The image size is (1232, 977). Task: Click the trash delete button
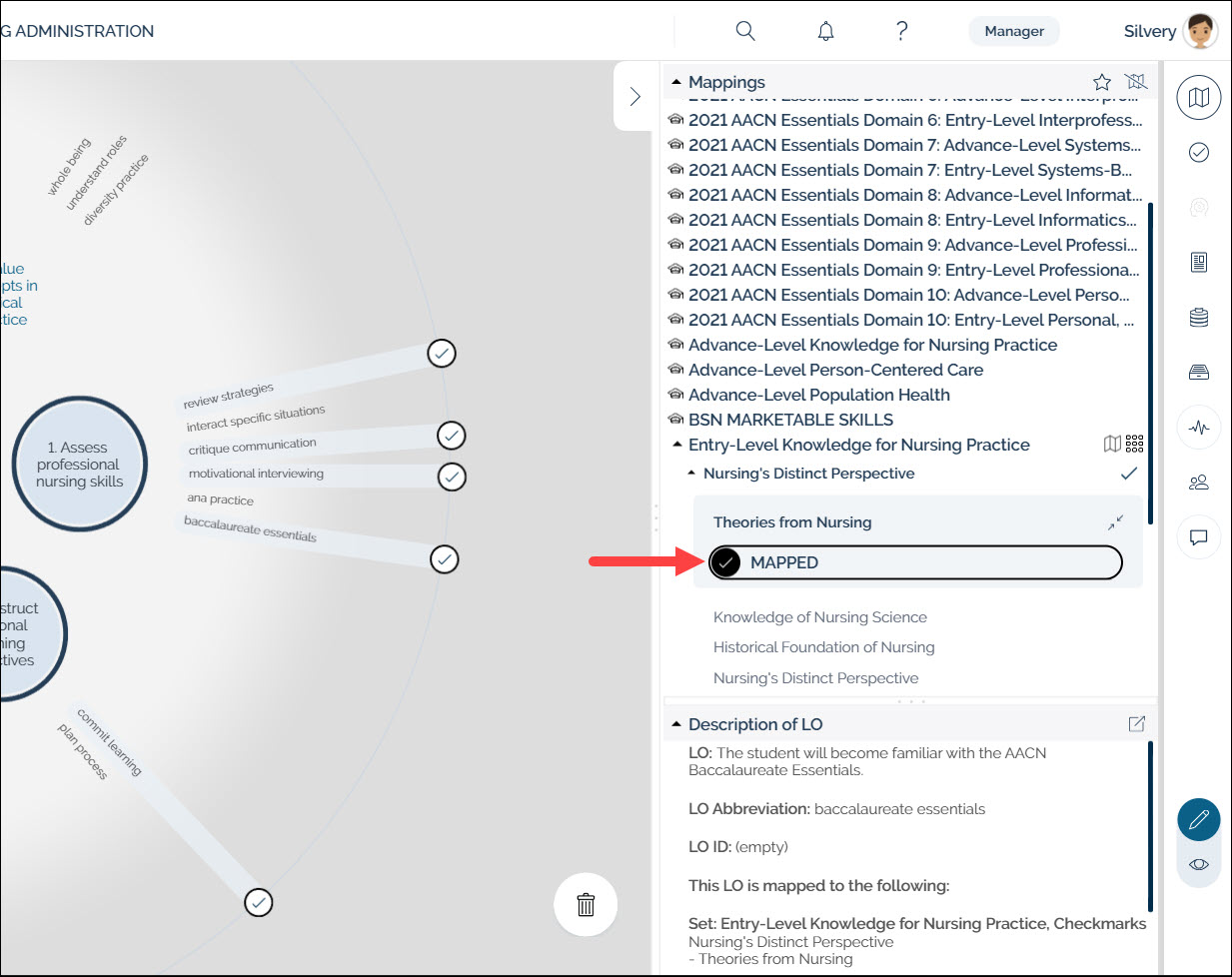(586, 904)
